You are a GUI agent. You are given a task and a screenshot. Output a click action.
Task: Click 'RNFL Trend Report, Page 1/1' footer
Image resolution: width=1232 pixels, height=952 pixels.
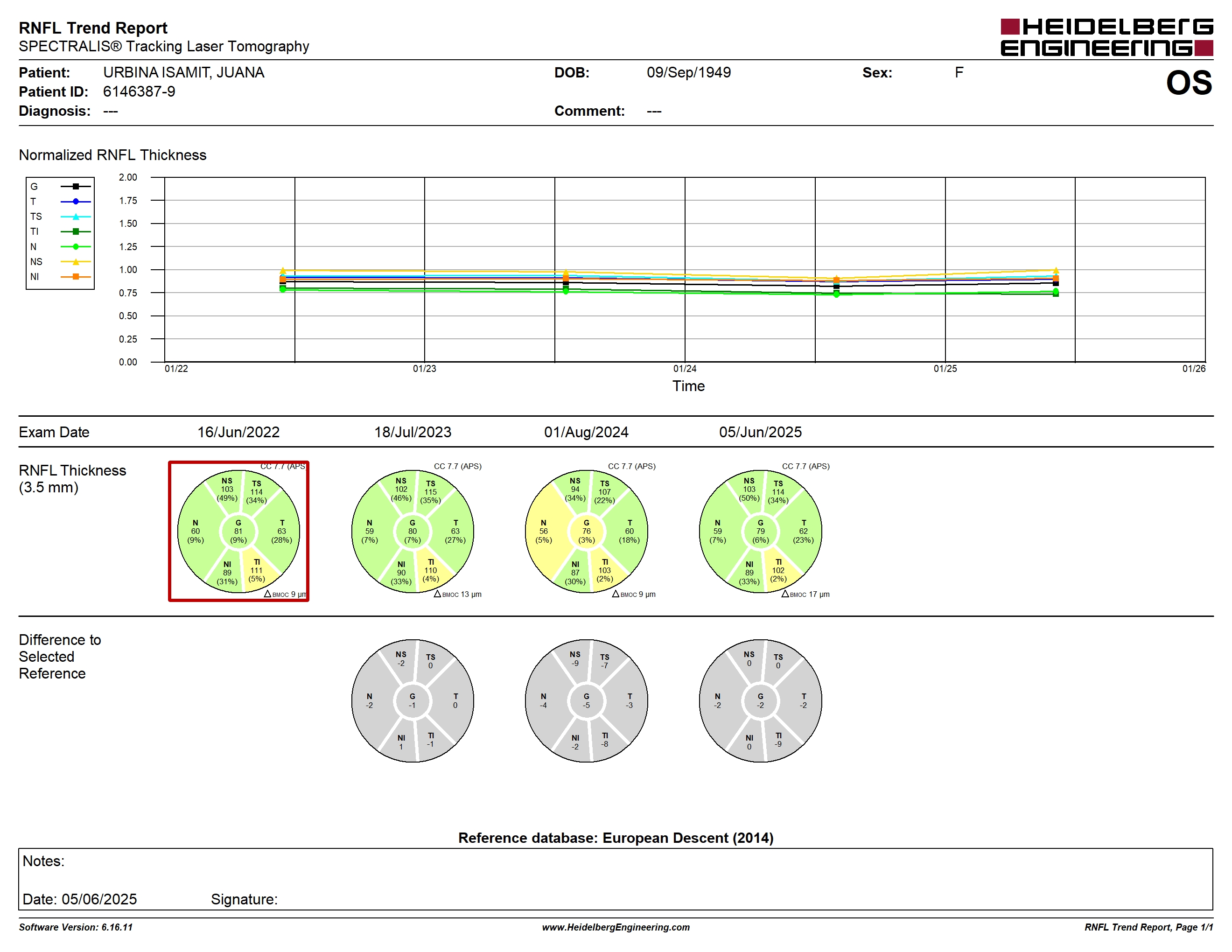pyautogui.click(x=1148, y=927)
